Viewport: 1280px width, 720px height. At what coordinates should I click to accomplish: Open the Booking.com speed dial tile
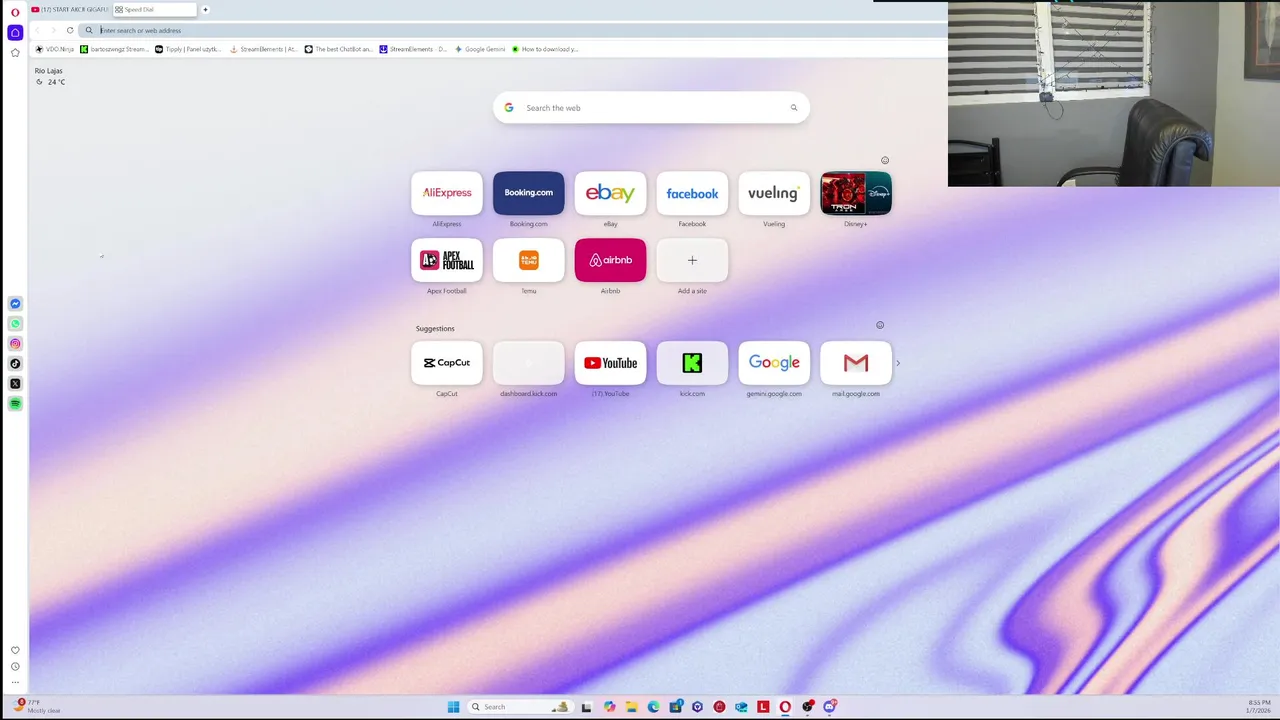tap(529, 194)
